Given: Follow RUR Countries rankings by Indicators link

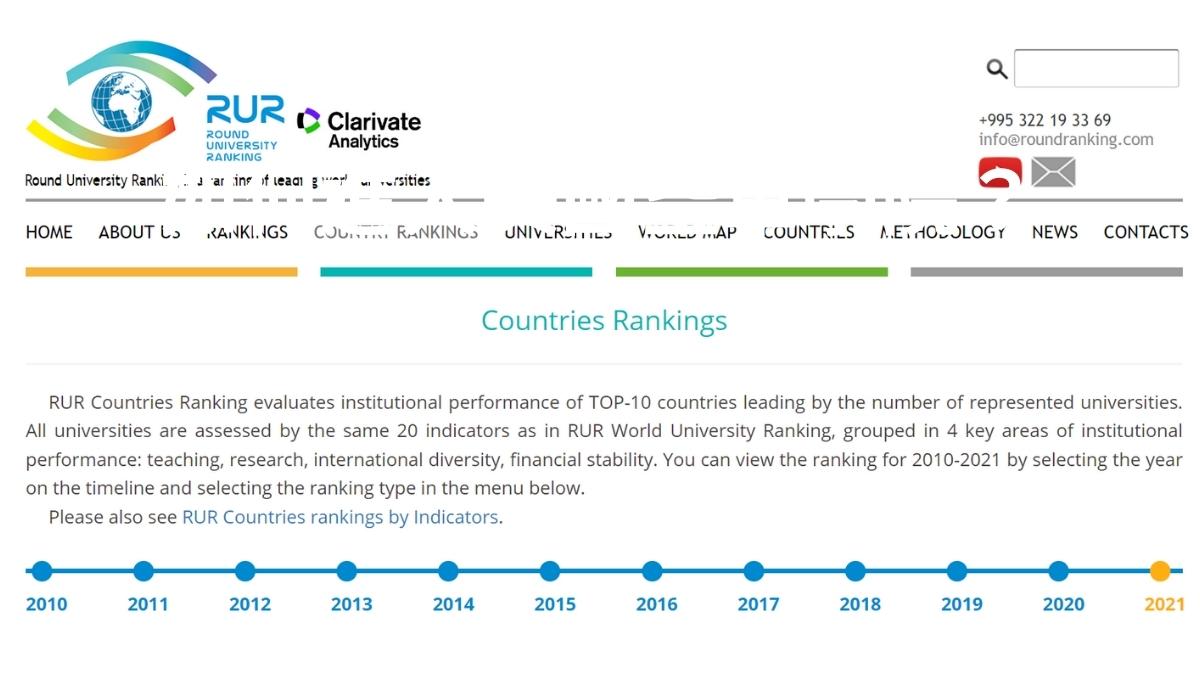Looking at the screenshot, I should [x=340, y=517].
